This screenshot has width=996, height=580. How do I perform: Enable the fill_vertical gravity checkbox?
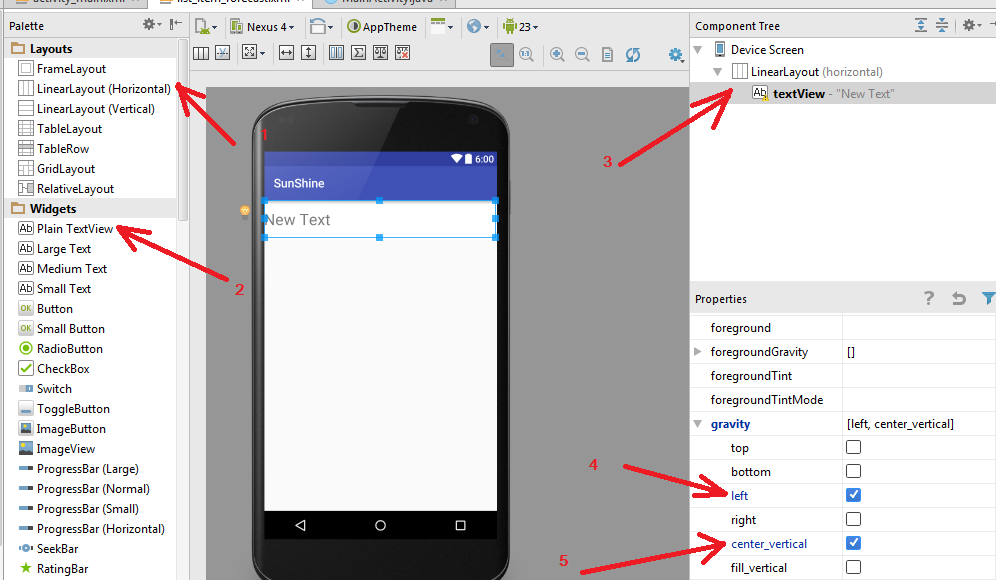point(853,567)
